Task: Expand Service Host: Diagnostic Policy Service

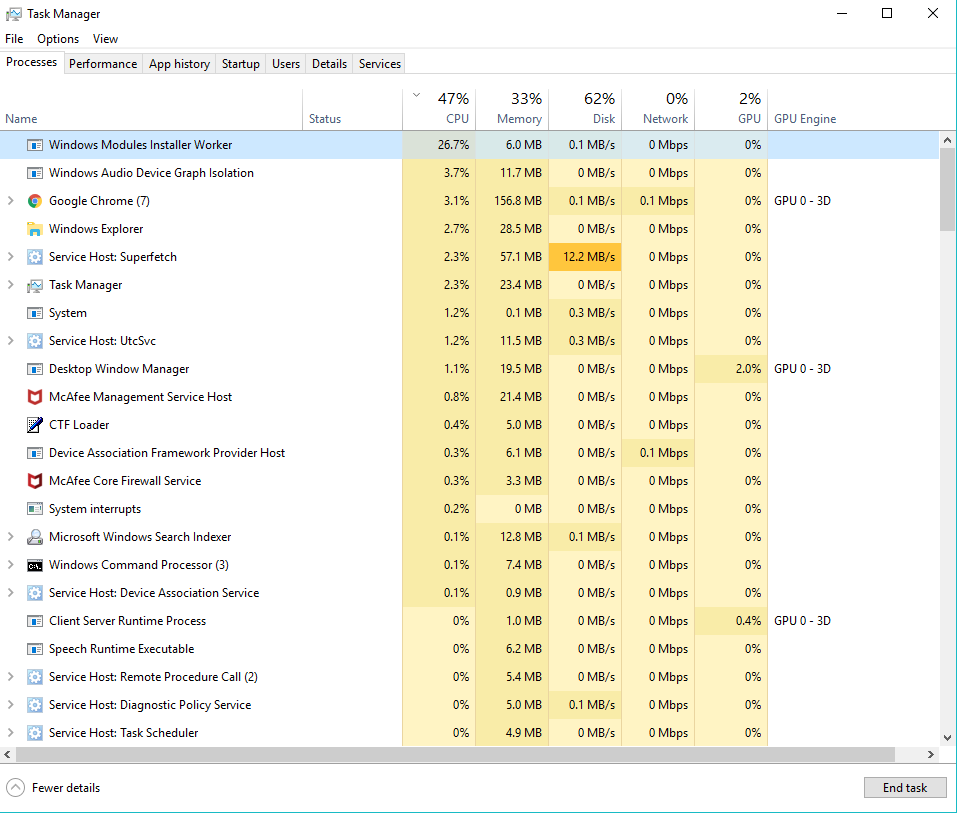Action: point(10,704)
